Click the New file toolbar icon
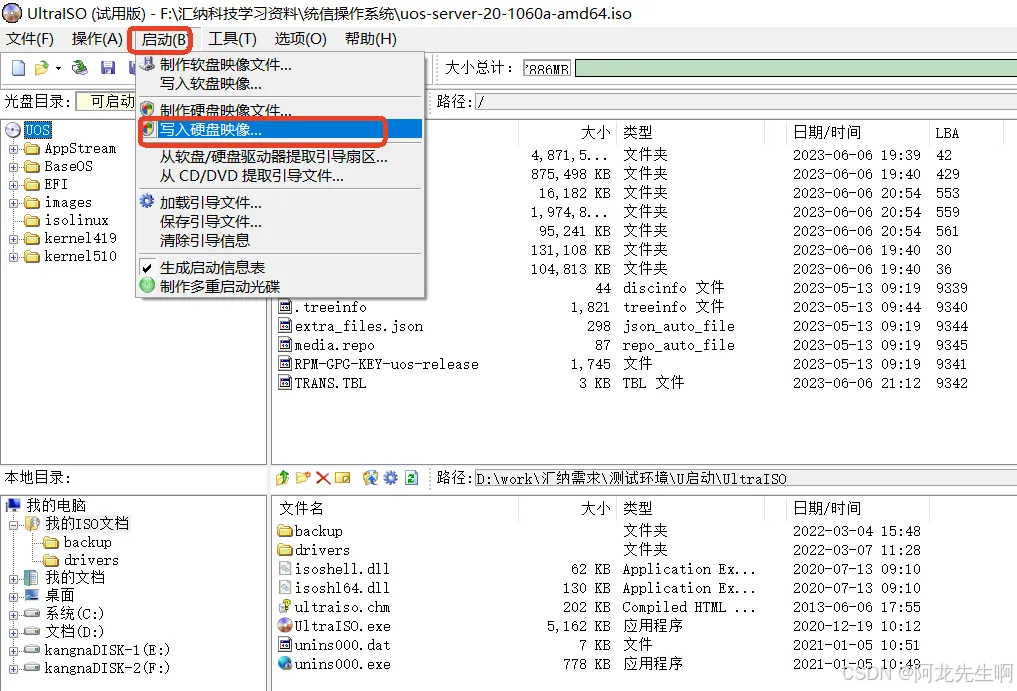The height and width of the screenshot is (691, 1017). [18, 68]
